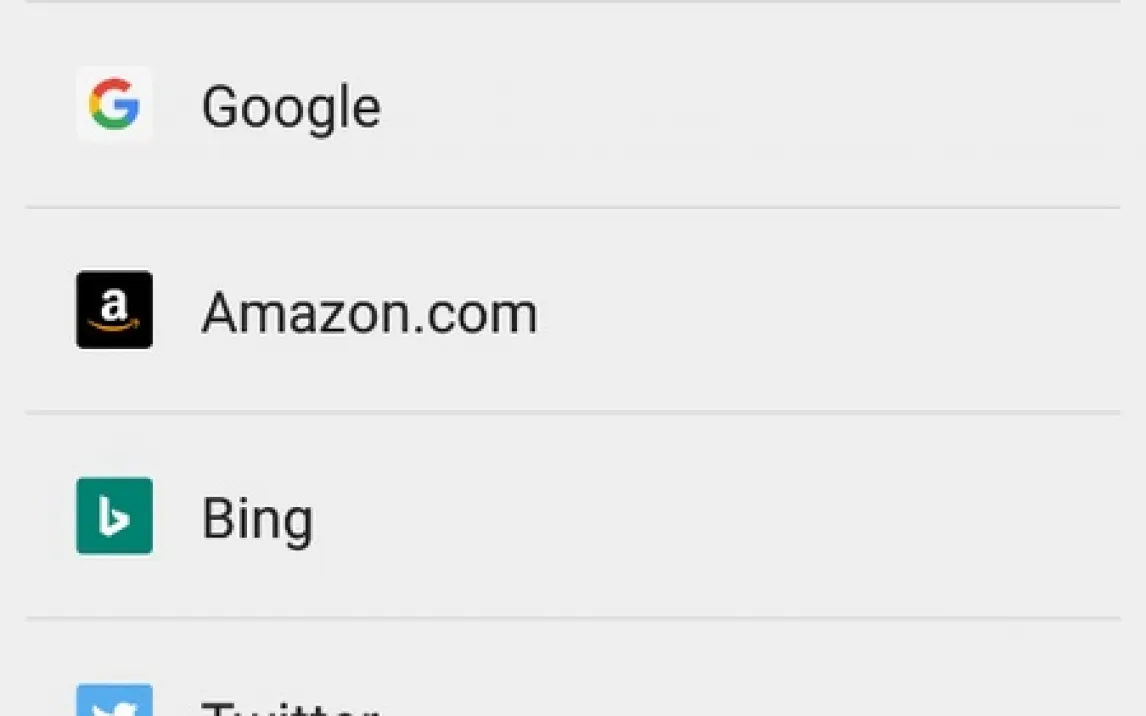Select the Google list row
This screenshot has width=1146, height=716.
point(572,105)
